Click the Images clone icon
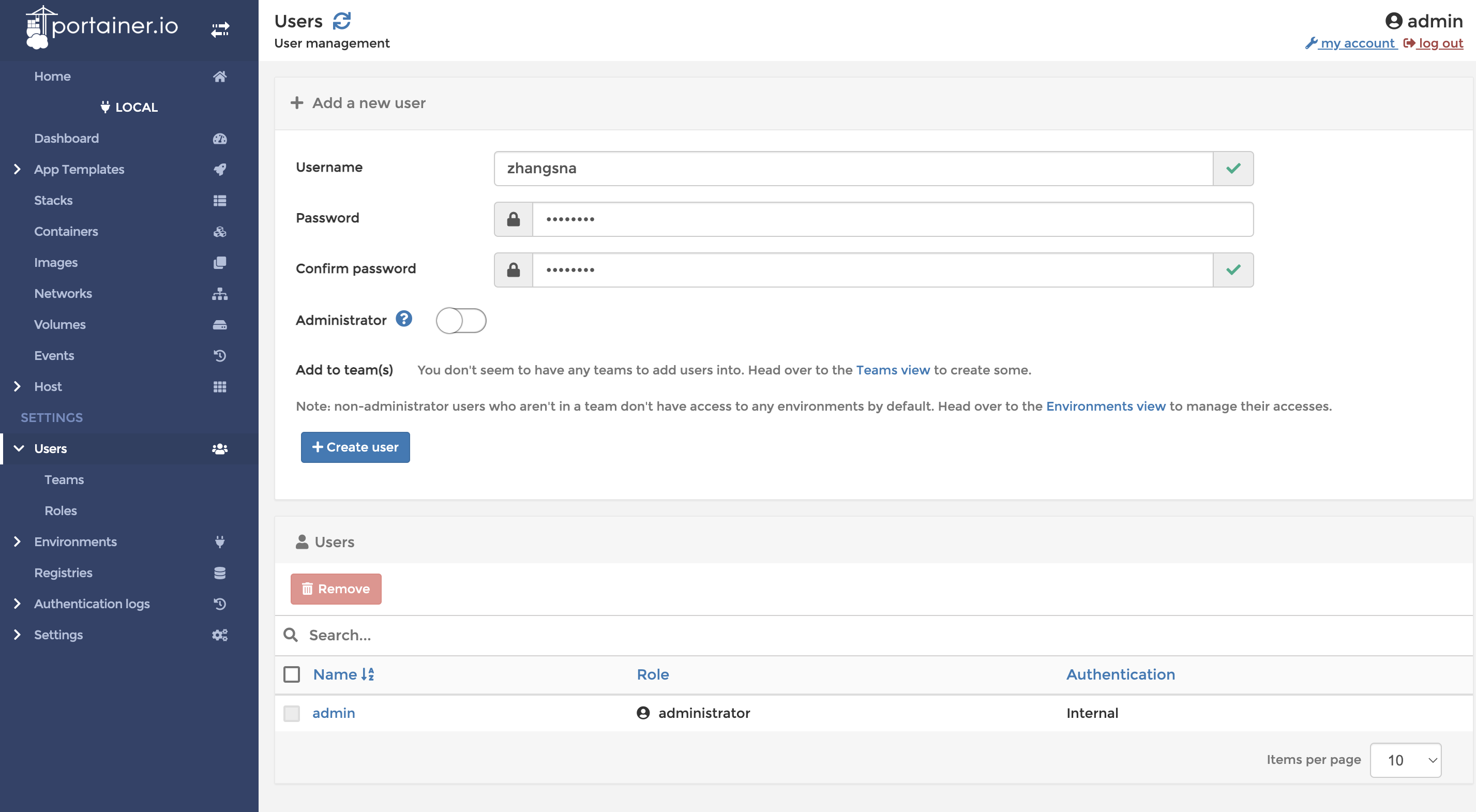Viewport: 1476px width, 812px height. [x=219, y=262]
